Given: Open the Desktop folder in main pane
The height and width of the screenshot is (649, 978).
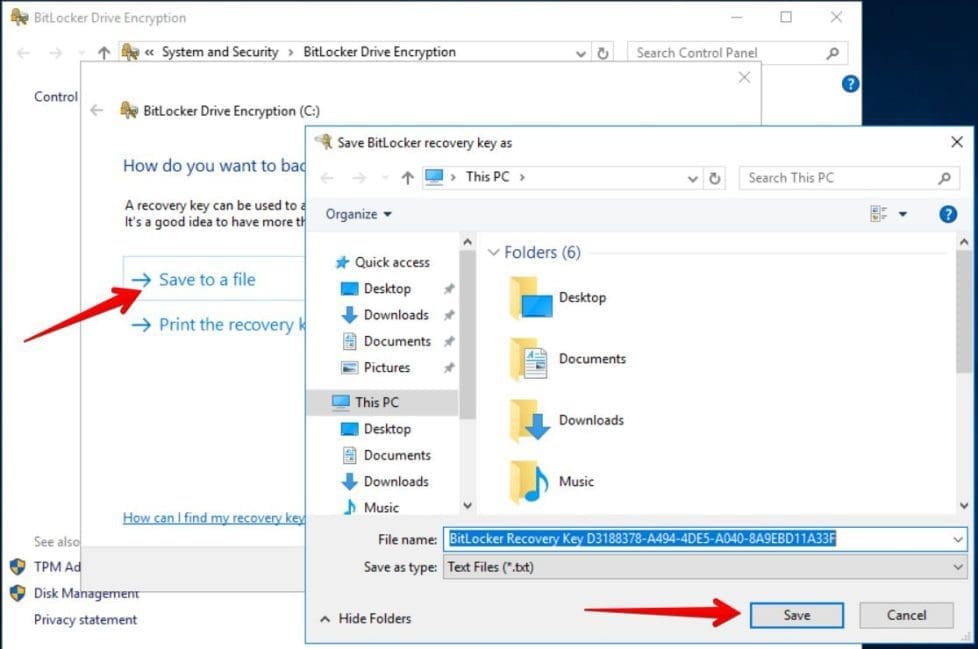Looking at the screenshot, I should click(x=530, y=298).
